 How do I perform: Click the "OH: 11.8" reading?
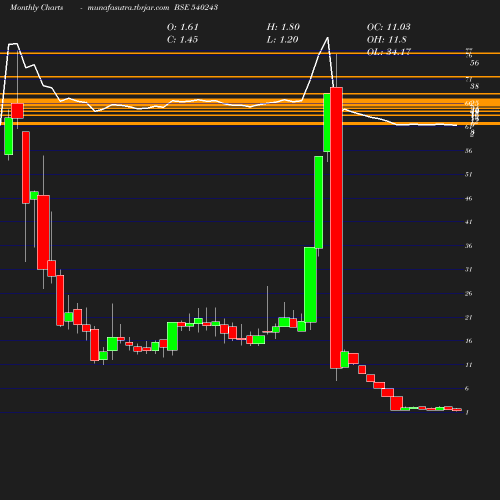tap(387, 40)
